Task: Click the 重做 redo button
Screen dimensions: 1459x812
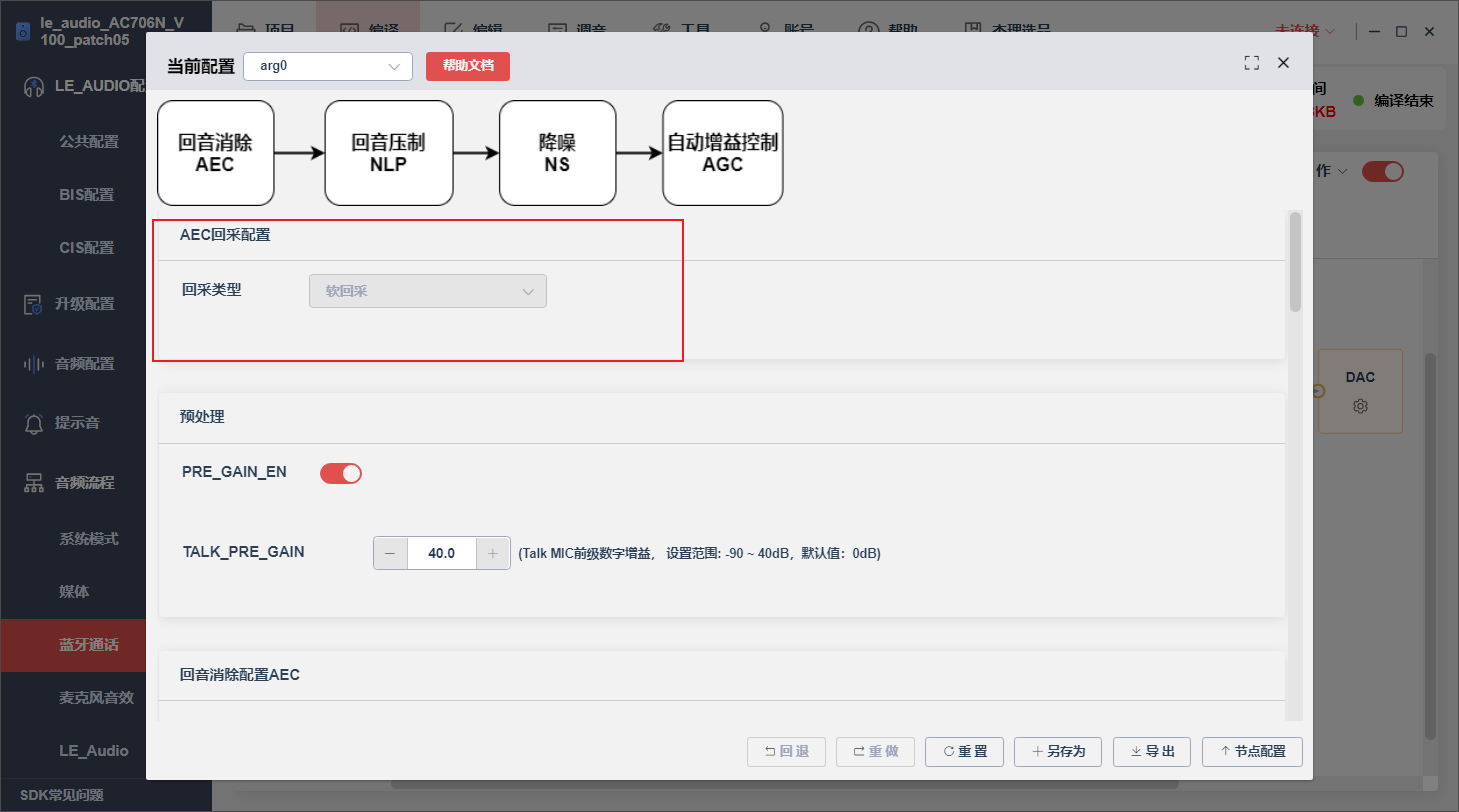Action: (x=875, y=752)
